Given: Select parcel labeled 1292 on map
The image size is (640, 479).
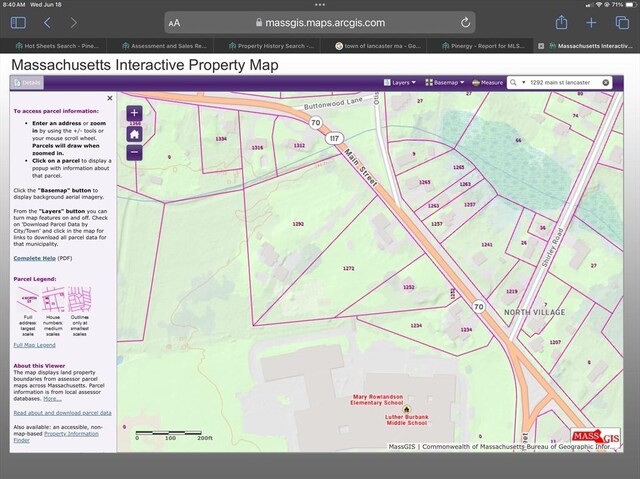Looking at the screenshot, I should 298,224.
